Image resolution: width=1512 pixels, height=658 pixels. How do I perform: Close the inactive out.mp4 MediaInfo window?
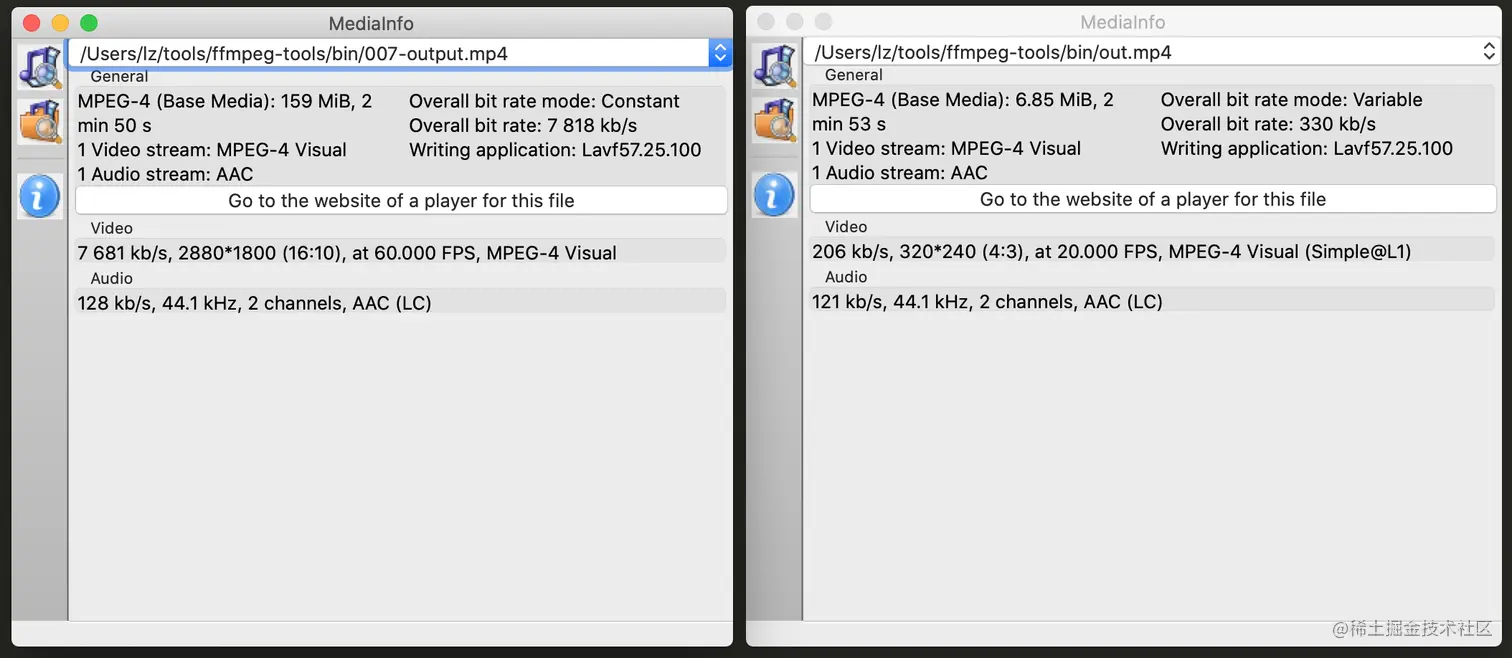[x=767, y=22]
